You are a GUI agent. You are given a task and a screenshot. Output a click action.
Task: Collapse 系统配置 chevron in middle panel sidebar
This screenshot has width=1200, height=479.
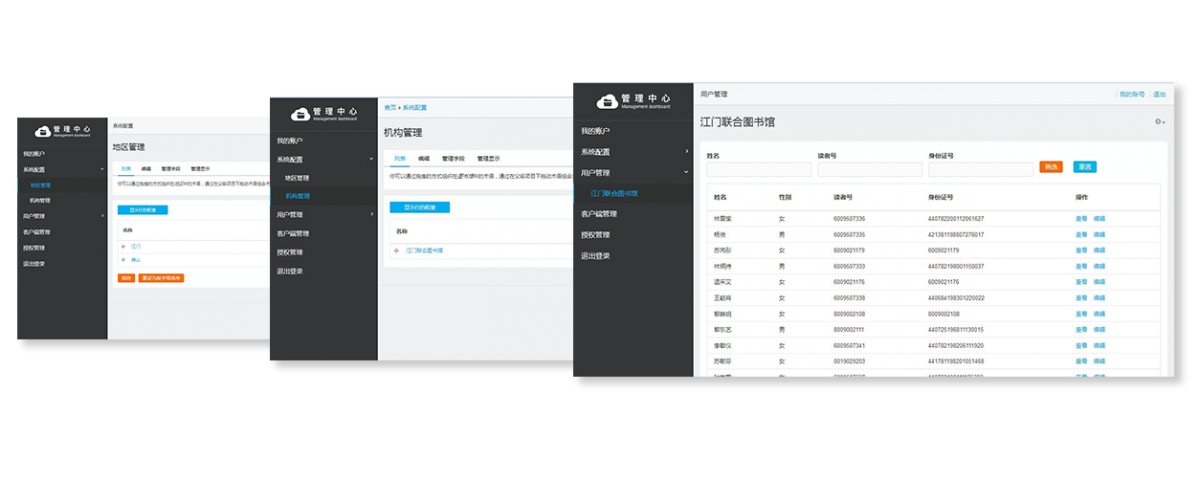coord(371,159)
